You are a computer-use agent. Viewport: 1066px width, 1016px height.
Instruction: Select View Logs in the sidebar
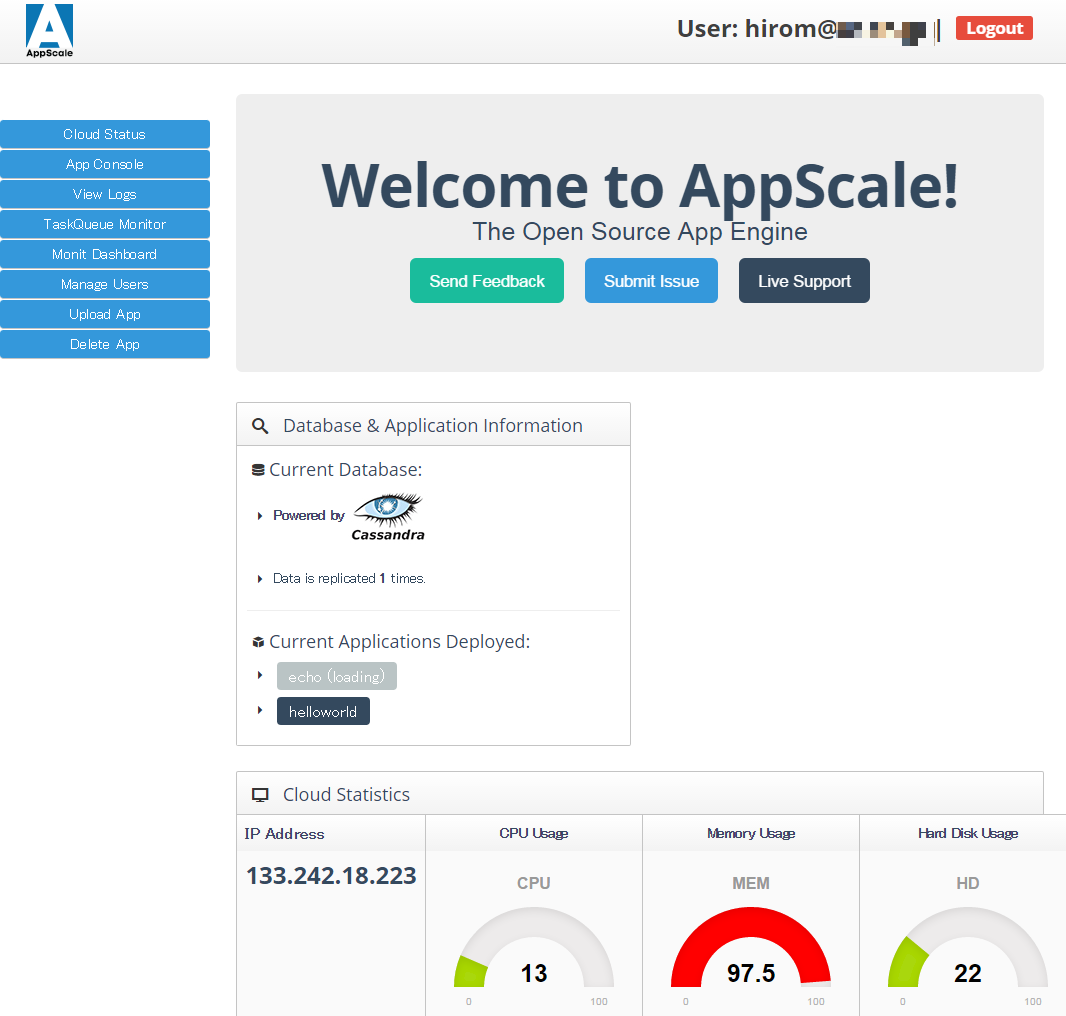tap(105, 194)
